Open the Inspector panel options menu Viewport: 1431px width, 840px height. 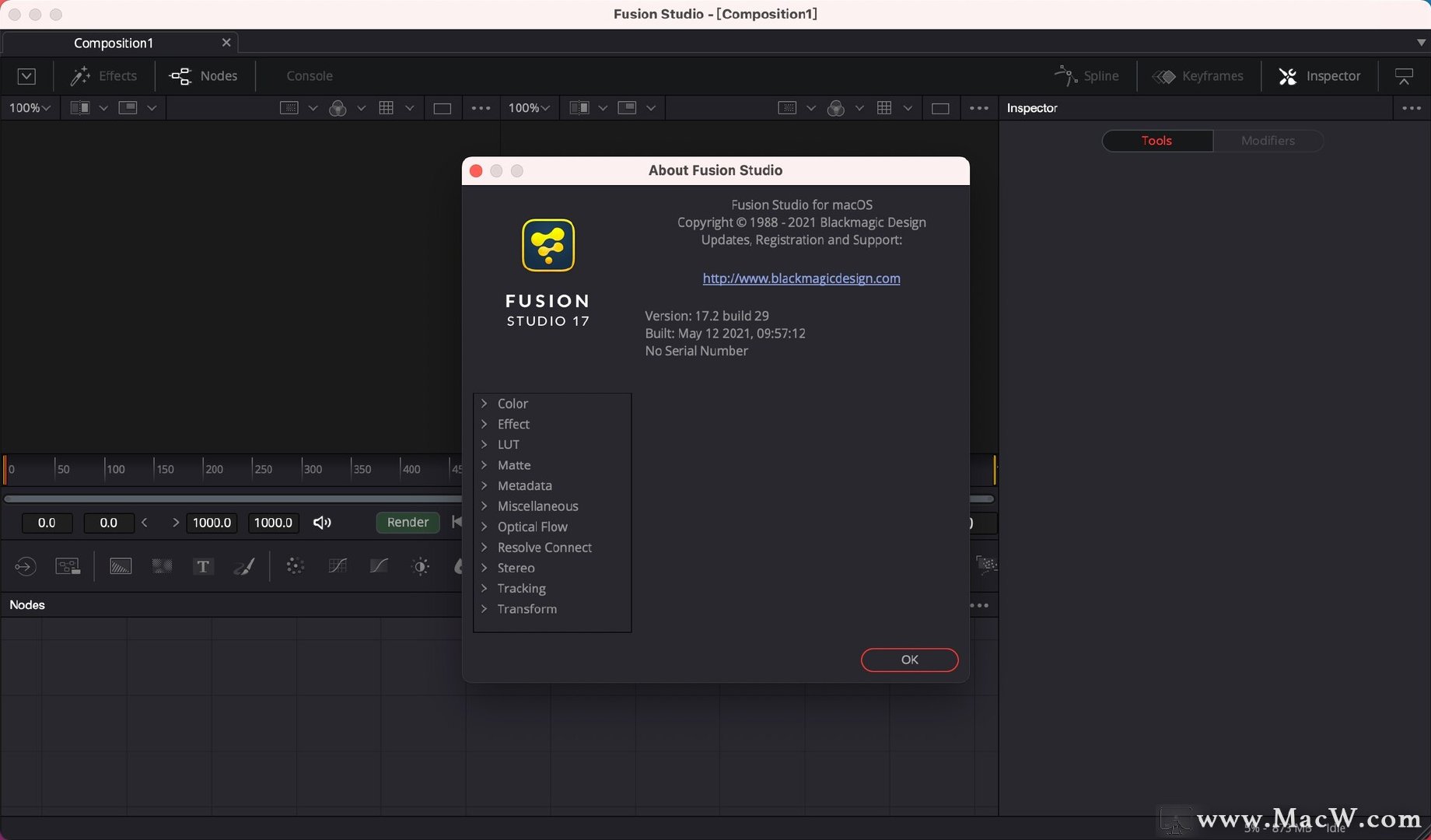[1412, 108]
